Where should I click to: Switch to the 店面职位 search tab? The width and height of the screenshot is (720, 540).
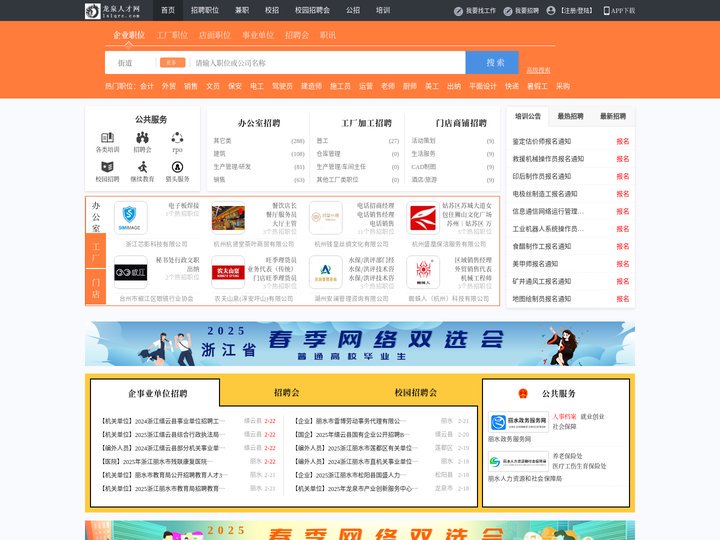(215, 35)
